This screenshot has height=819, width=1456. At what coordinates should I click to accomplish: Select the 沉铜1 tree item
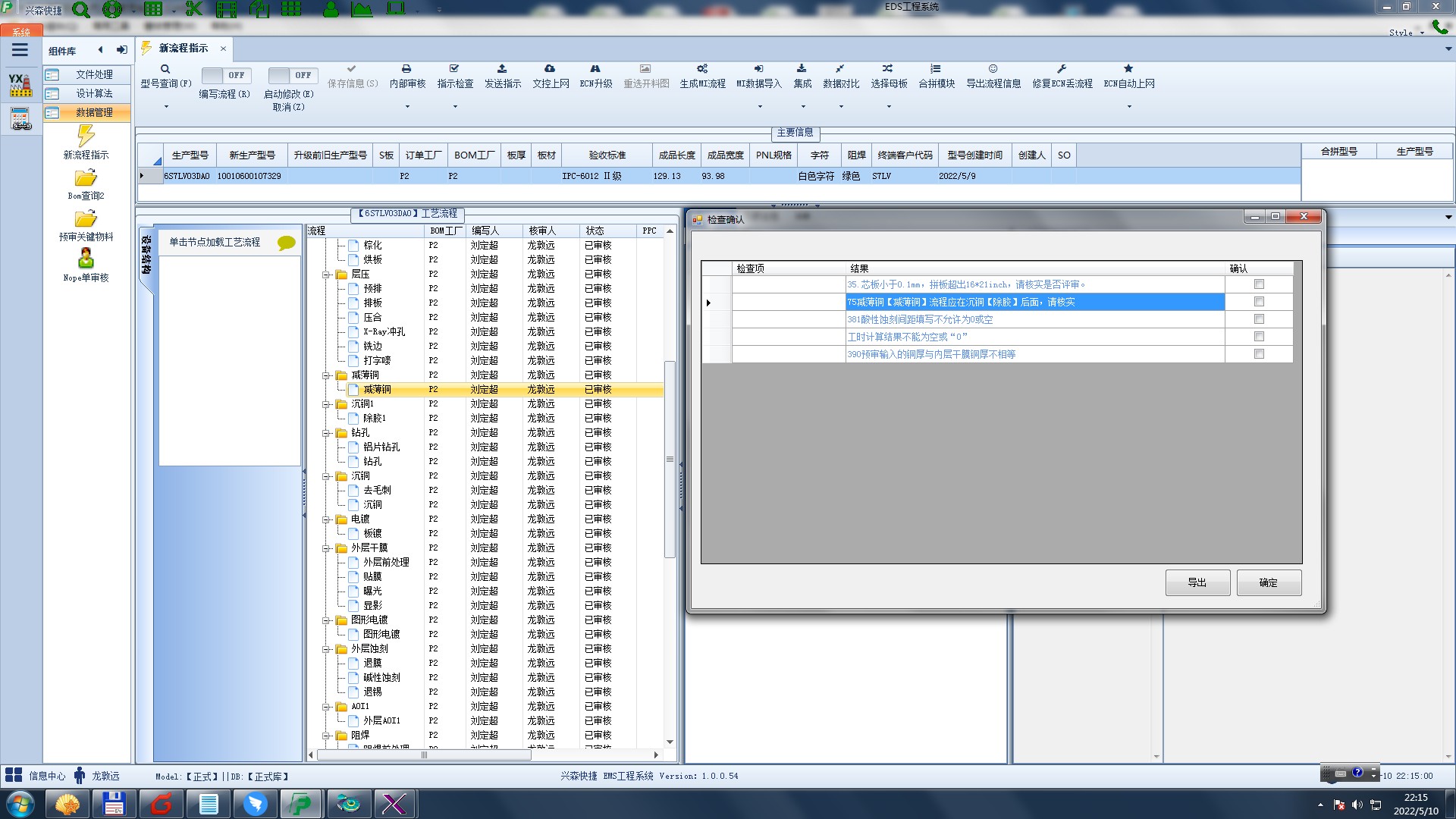click(x=362, y=404)
